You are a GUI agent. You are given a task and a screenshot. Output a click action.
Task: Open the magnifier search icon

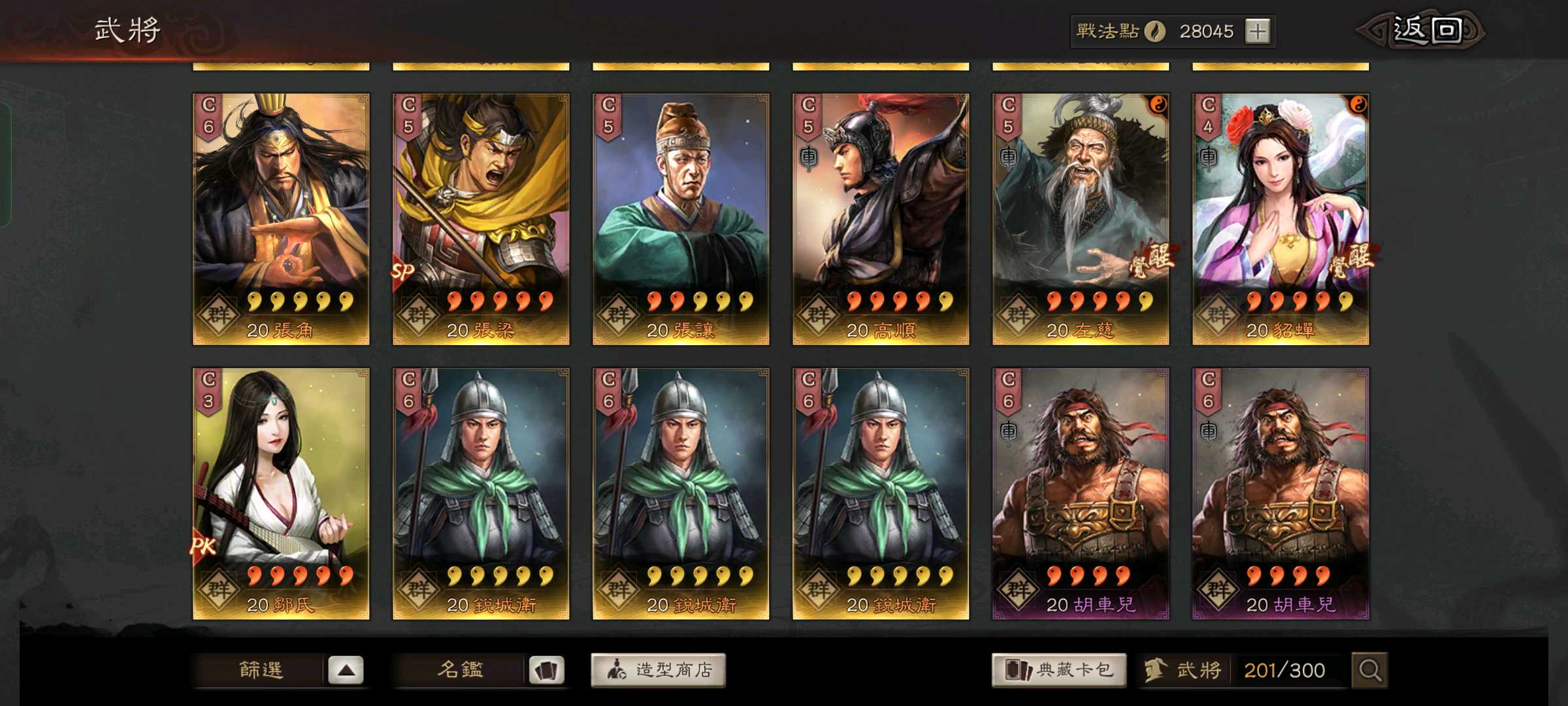(x=1369, y=670)
